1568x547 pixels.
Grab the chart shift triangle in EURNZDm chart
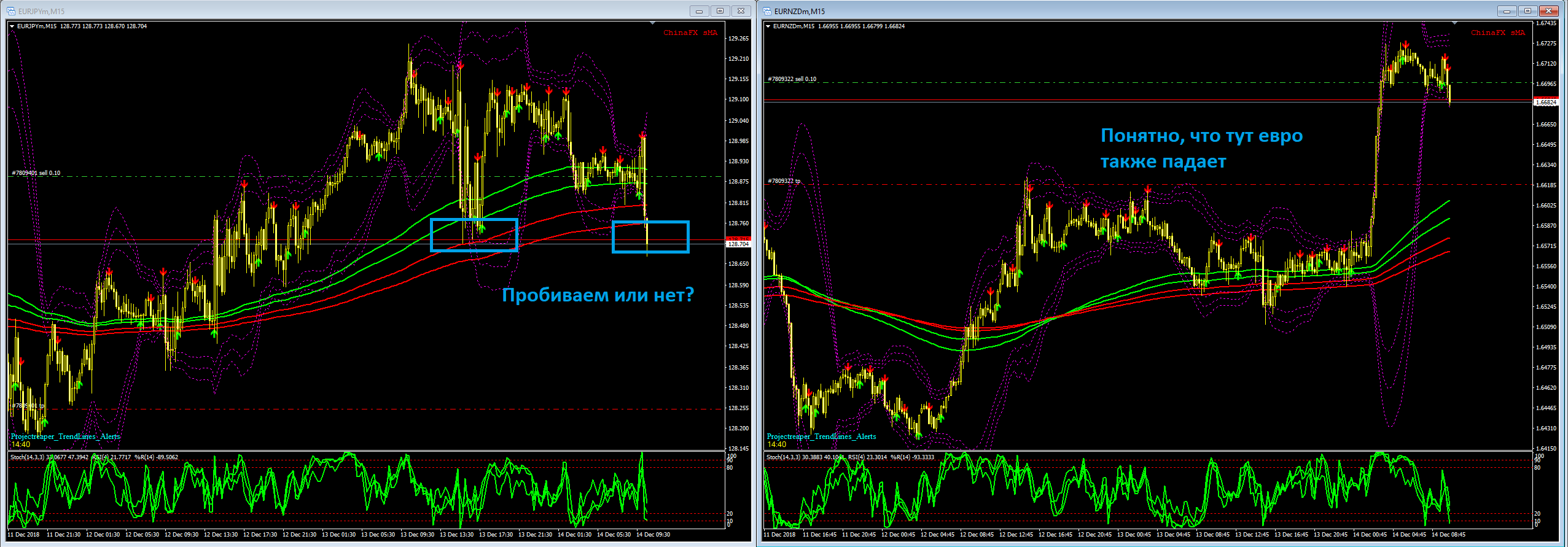tap(1454, 23)
